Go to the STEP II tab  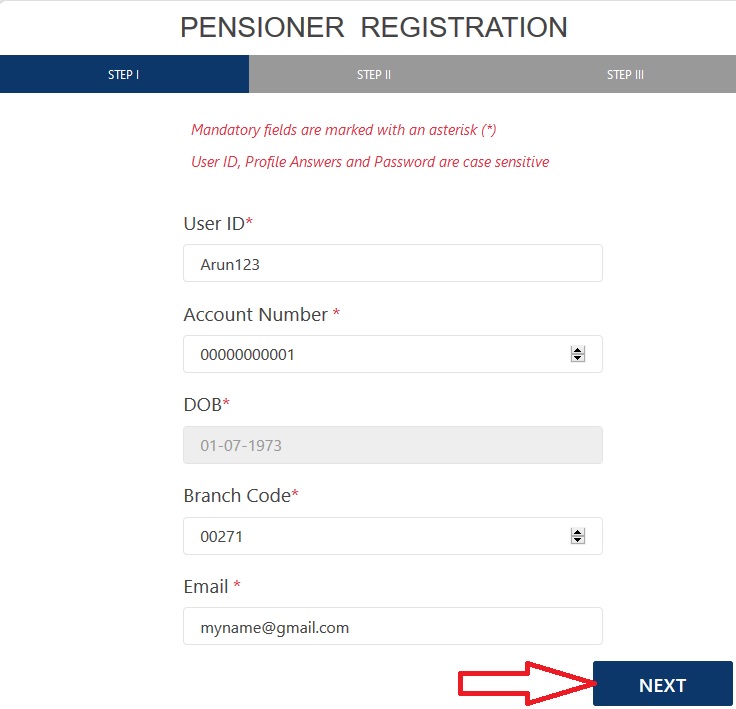pos(374,75)
